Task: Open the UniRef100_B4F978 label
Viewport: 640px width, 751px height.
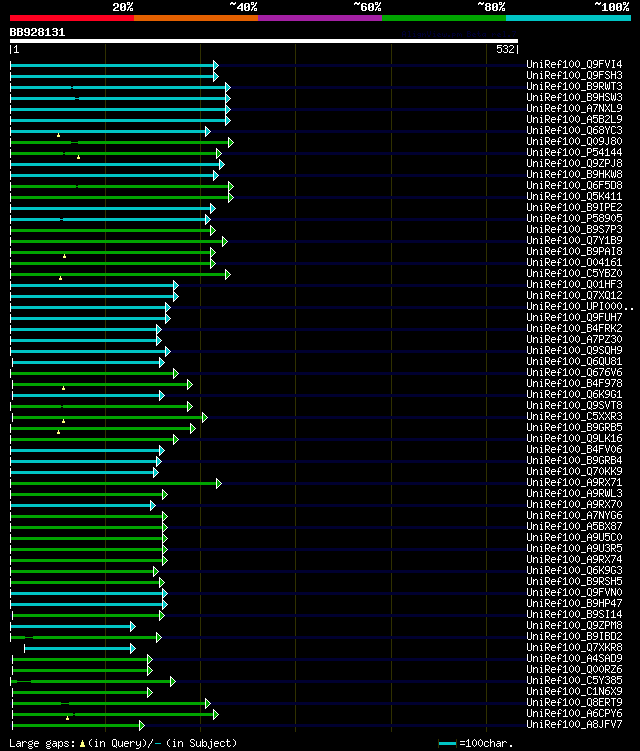Action: 574,384
